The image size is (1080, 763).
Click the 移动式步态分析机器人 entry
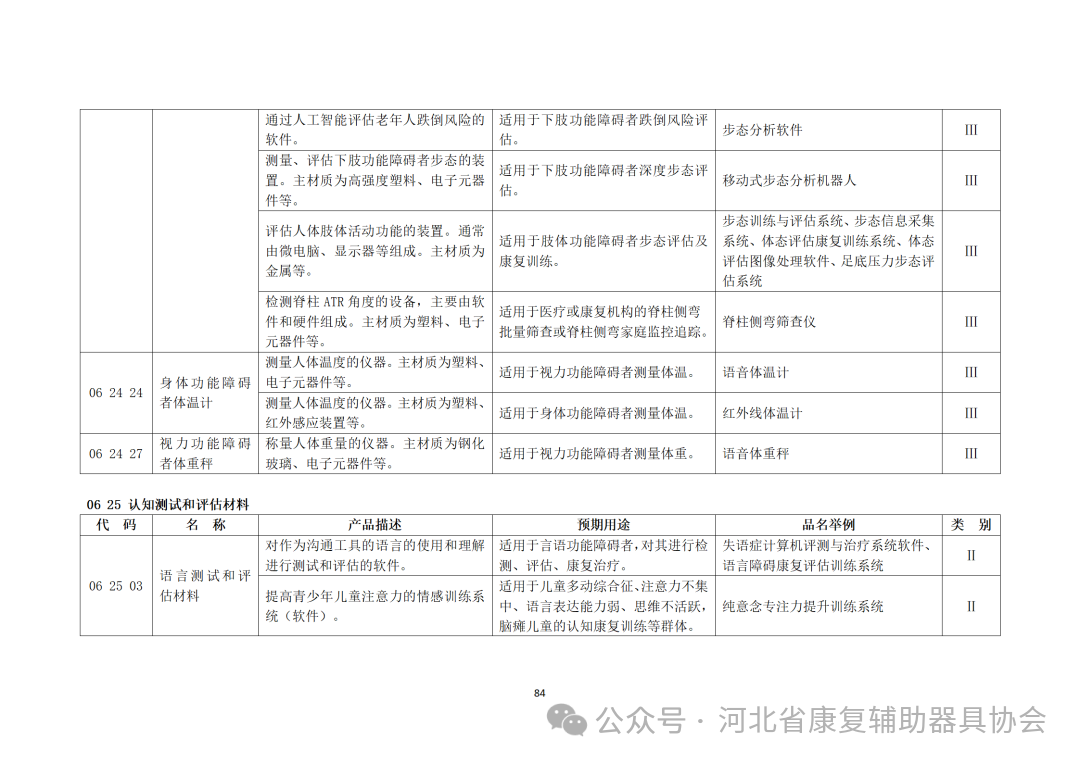tap(790, 182)
